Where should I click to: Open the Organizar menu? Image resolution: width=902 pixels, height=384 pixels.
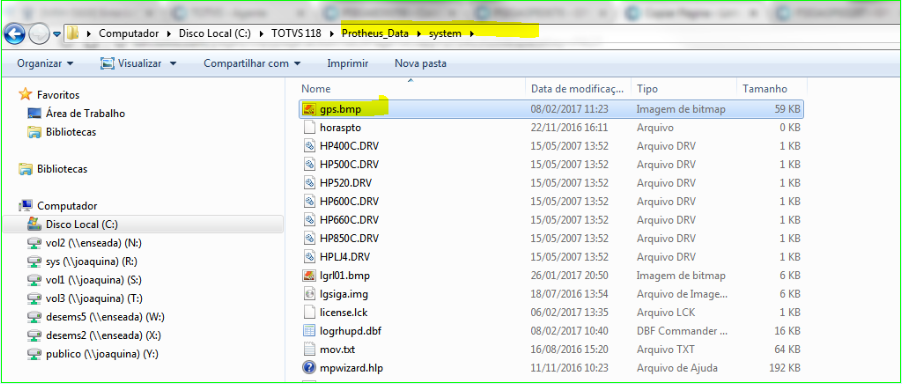pos(45,63)
